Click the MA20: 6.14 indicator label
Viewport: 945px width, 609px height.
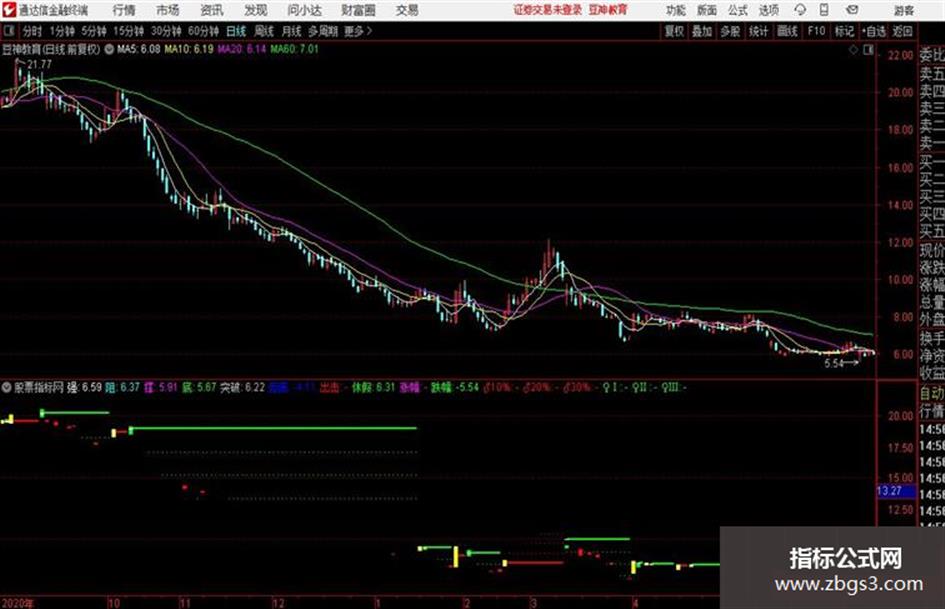(242, 49)
